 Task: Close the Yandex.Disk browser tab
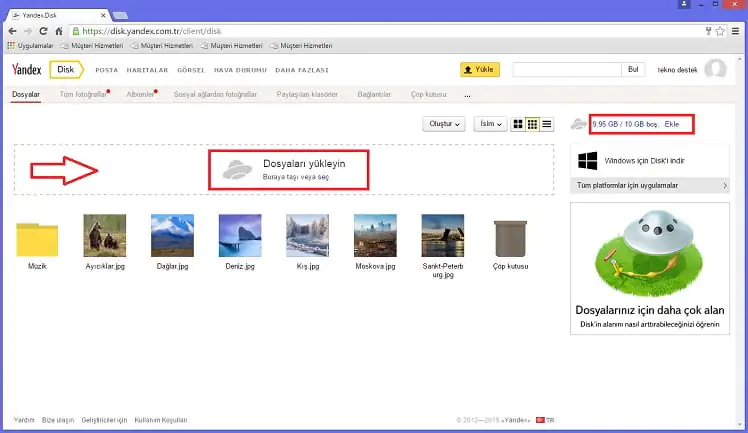click(x=103, y=15)
